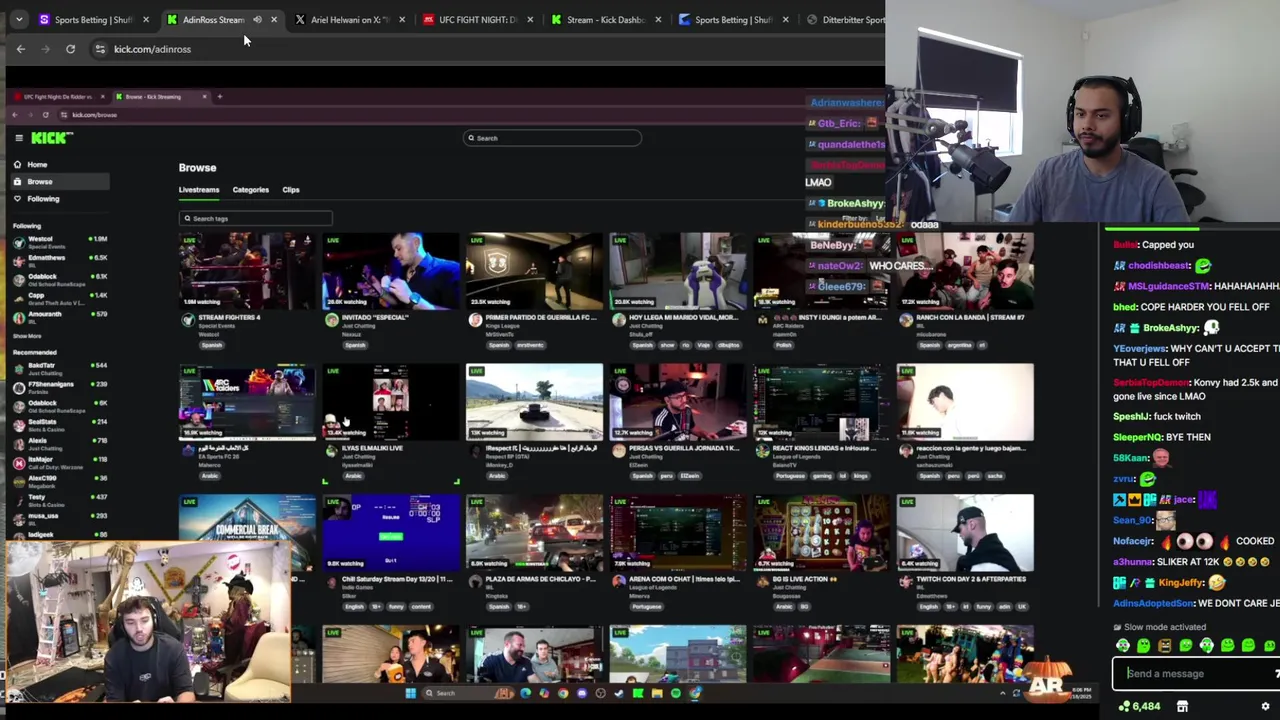Open the channel points shop icon
The image size is (1280, 720).
[1182, 707]
